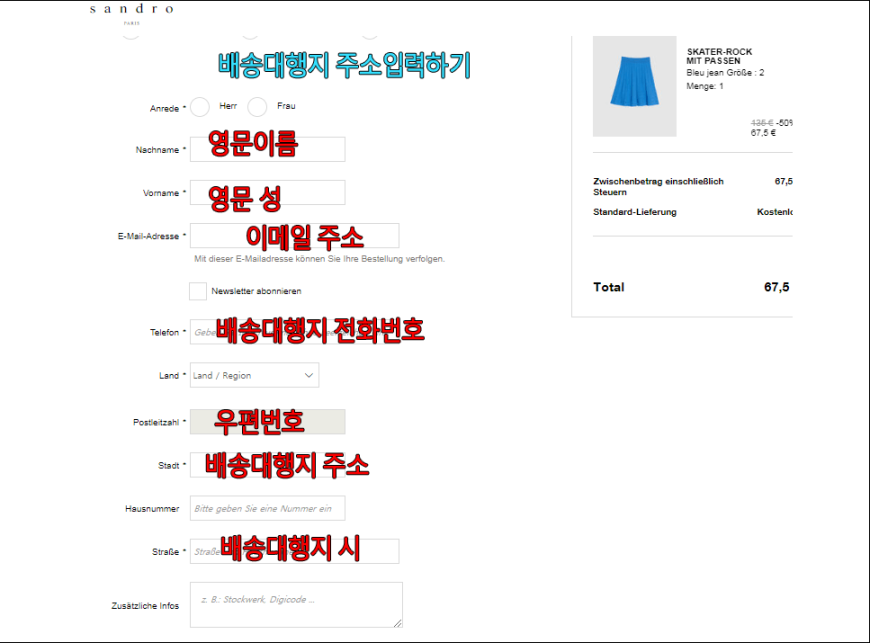The height and width of the screenshot is (643, 870).
Task: Open the Land / Region dropdown
Action: (x=254, y=375)
